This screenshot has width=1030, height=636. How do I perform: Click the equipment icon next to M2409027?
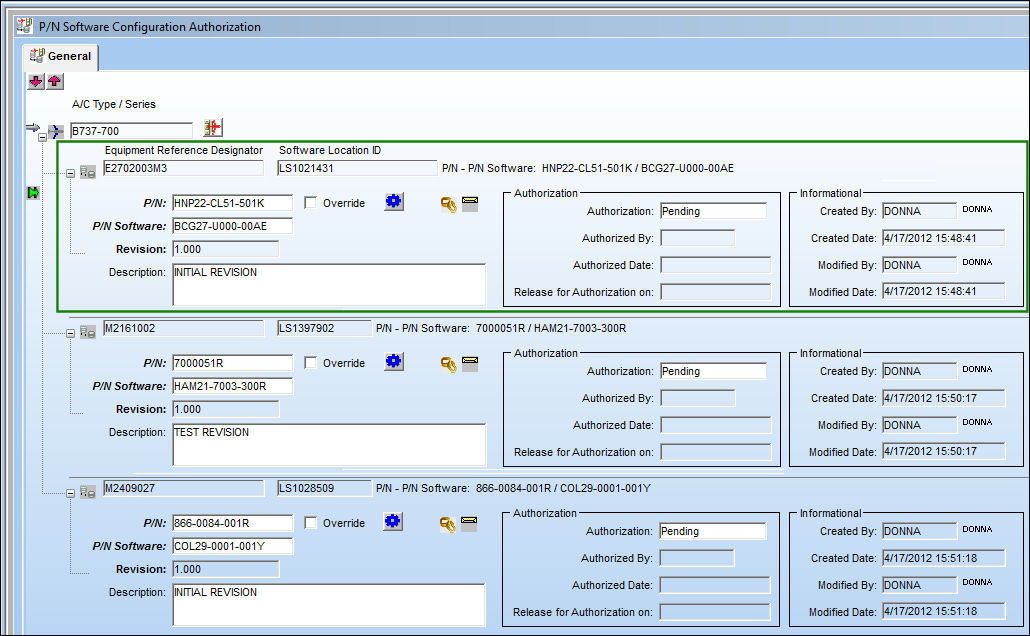tap(88, 491)
